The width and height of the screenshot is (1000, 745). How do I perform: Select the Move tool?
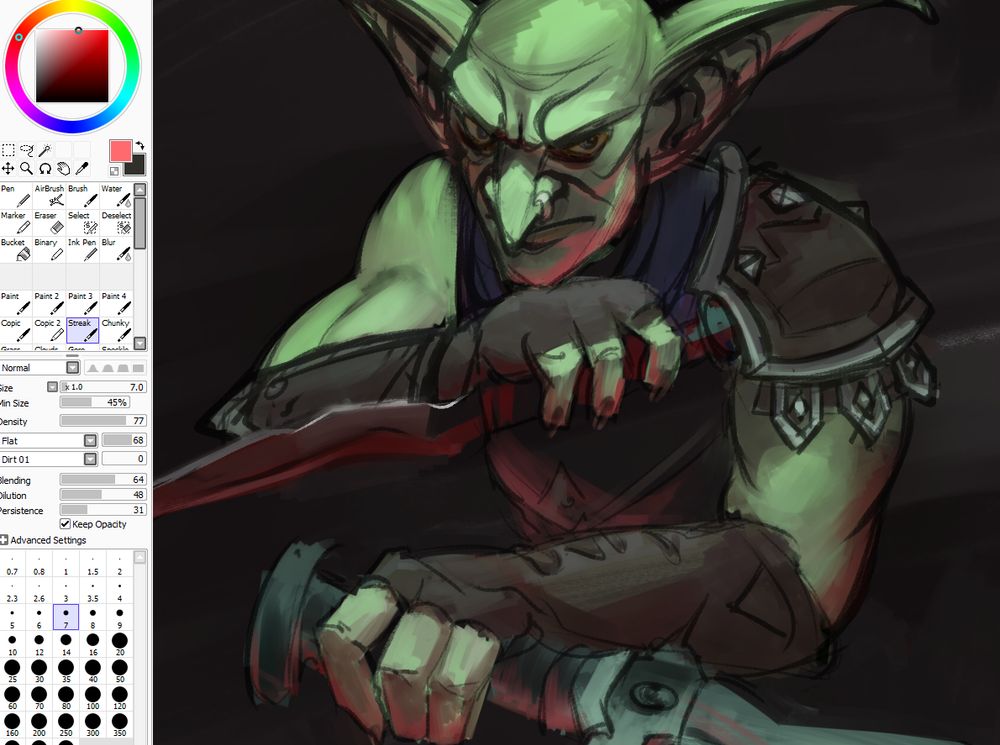coord(8,168)
